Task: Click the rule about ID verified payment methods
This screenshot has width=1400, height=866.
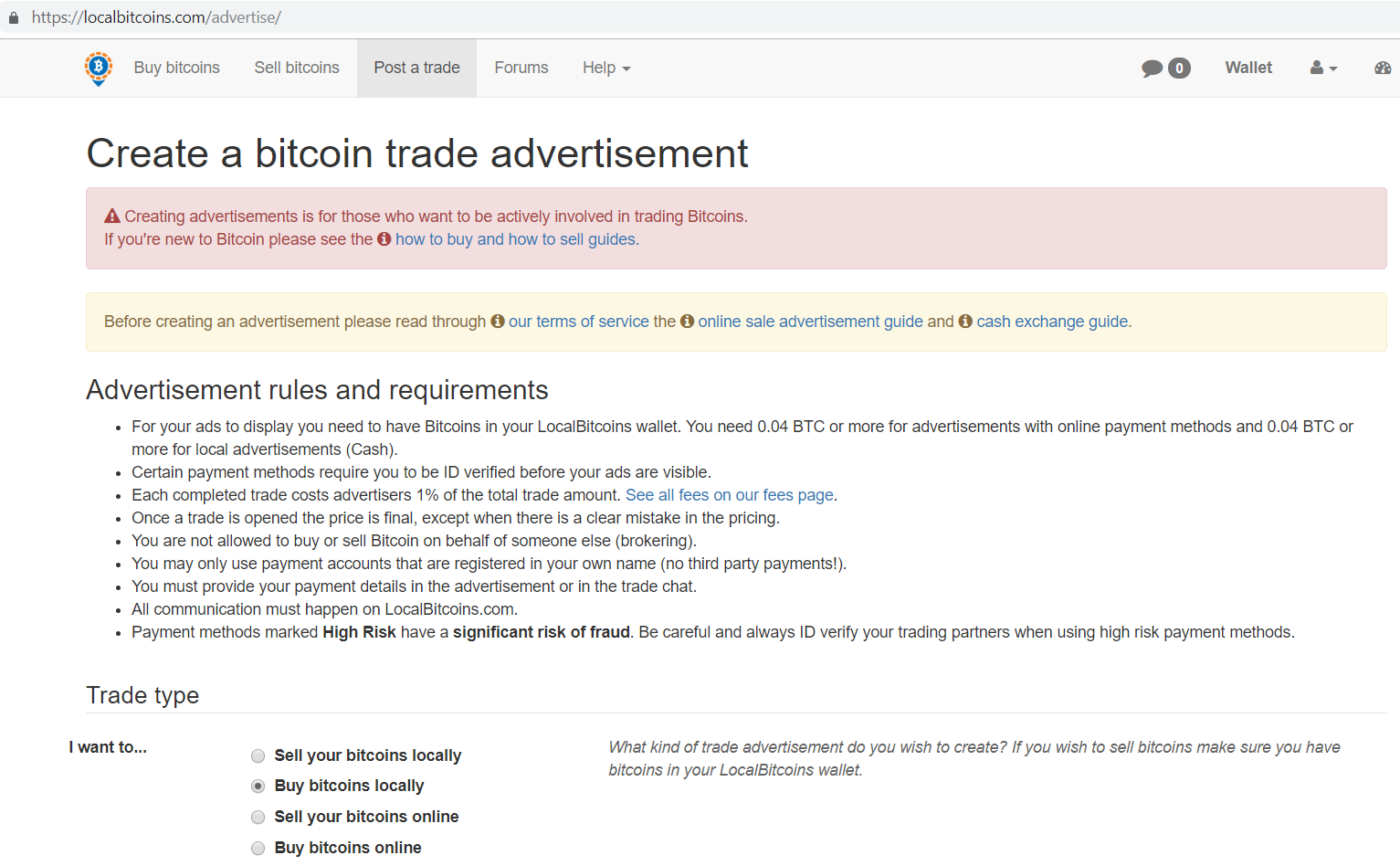Action: click(x=421, y=472)
